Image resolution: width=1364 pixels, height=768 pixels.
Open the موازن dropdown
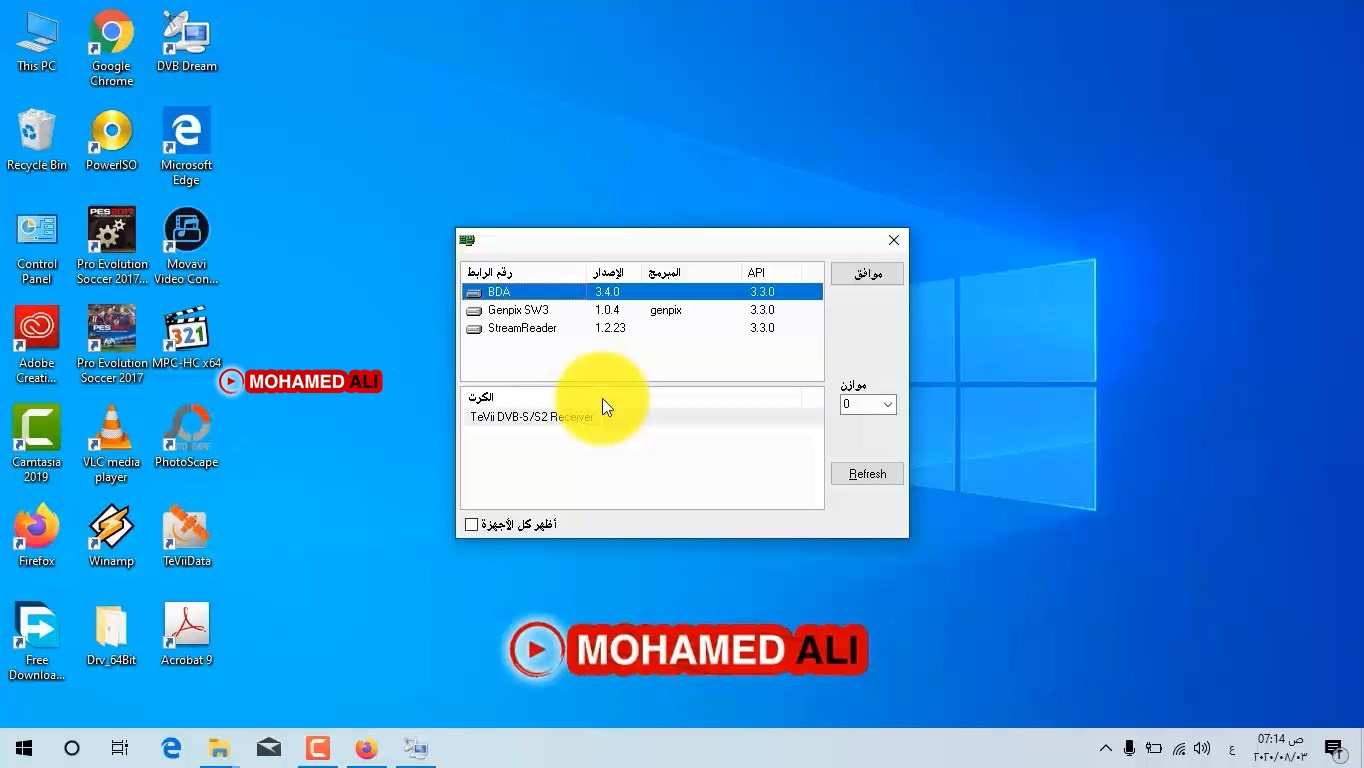pos(868,404)
